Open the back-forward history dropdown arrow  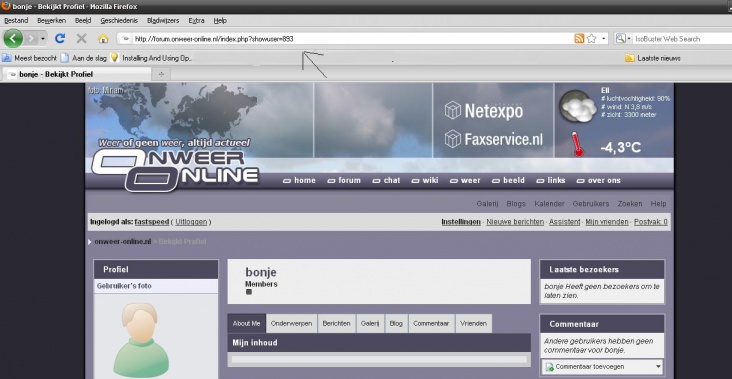(42, 39)
